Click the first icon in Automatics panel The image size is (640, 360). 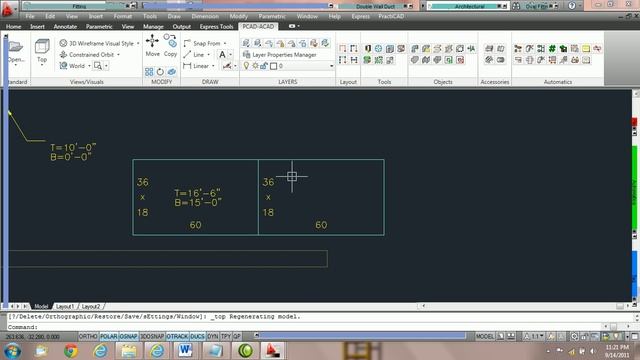point(518,49)
